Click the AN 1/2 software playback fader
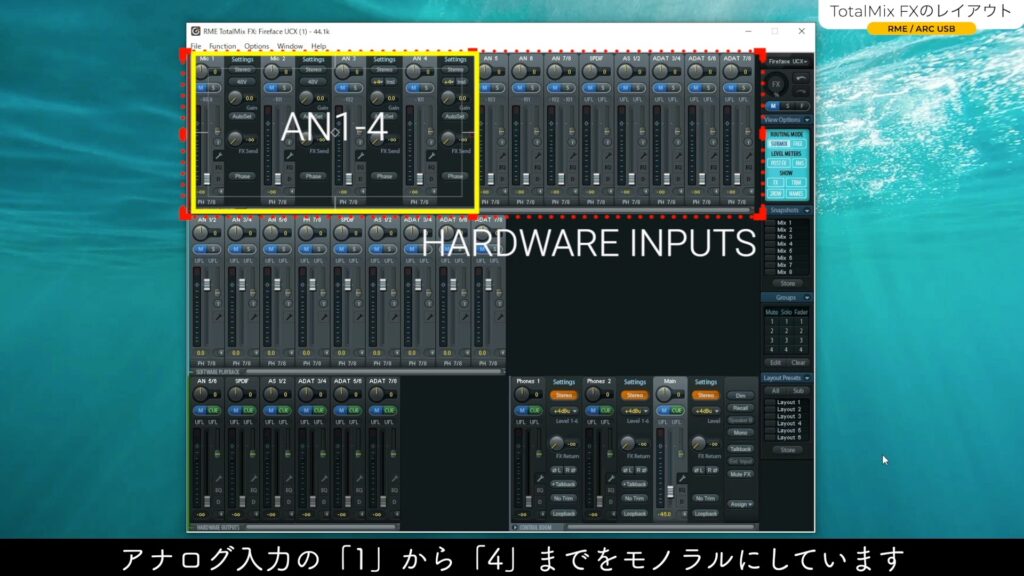1024x576 pixels. pyautogui.click(x=207, y=284)
